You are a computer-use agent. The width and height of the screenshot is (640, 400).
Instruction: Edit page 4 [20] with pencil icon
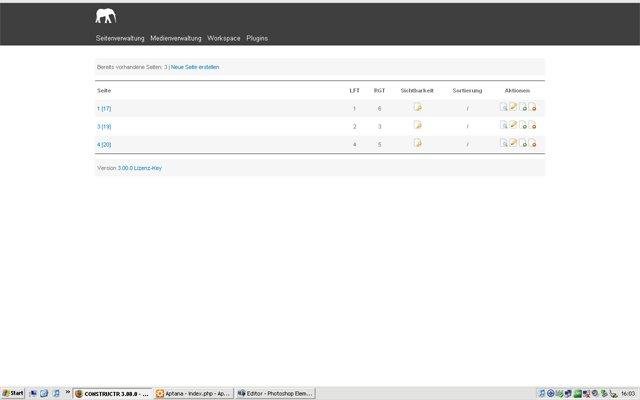(513, 143)
